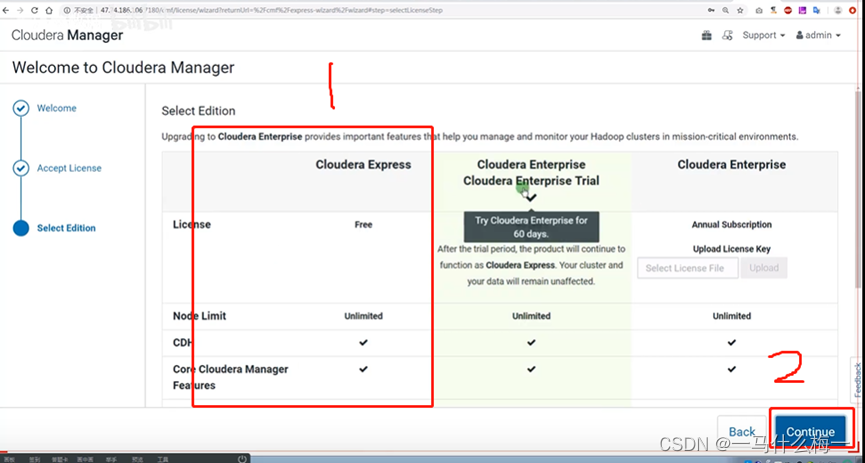Image resolution: width=865 pixels, height=463 pixels.
Task: Click 'Unlimited' under Cloudera Express
Action: coord(364,316)
